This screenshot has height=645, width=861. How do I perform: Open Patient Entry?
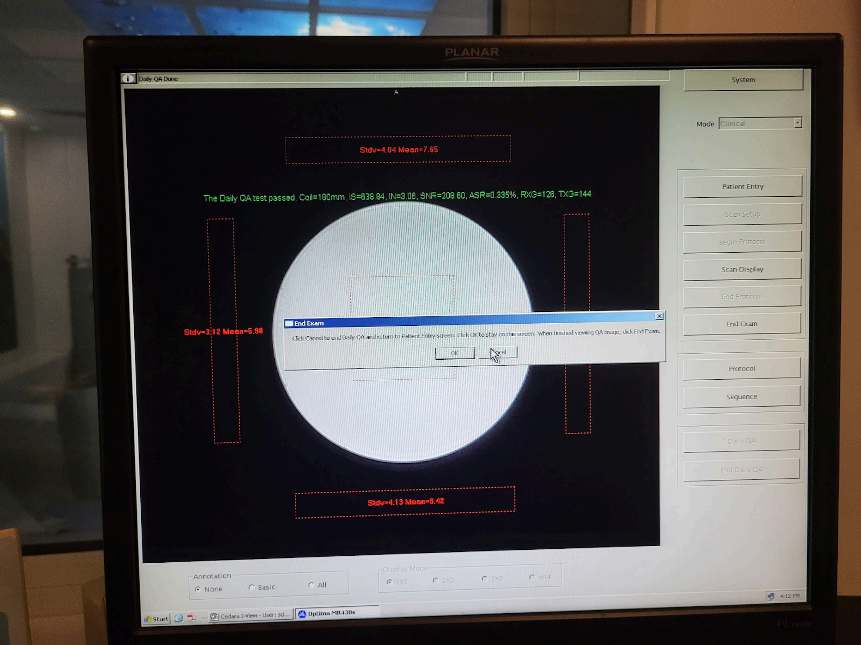coord(742,187)
